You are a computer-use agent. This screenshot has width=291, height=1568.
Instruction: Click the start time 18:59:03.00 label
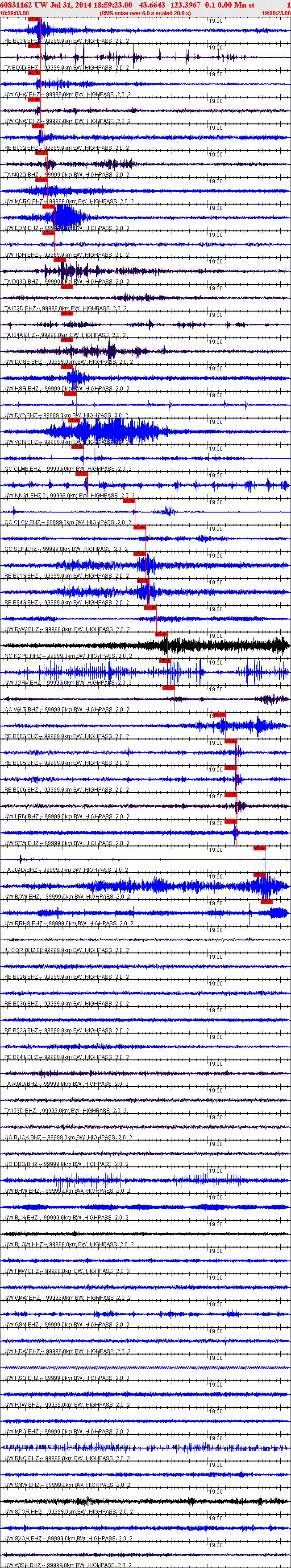(15, 13)
